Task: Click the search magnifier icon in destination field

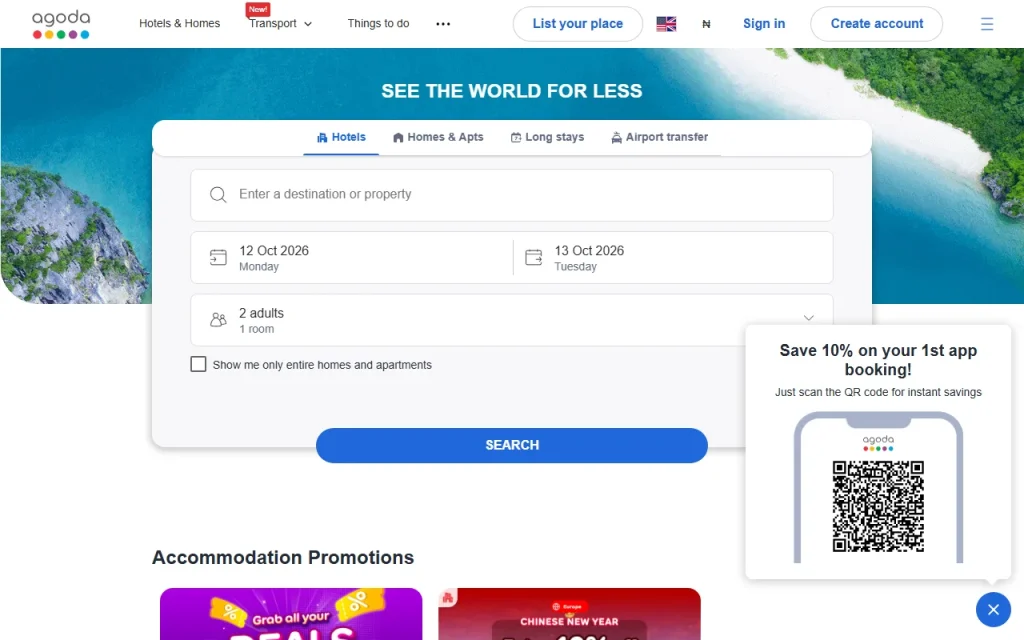Action: pos(218,195)
